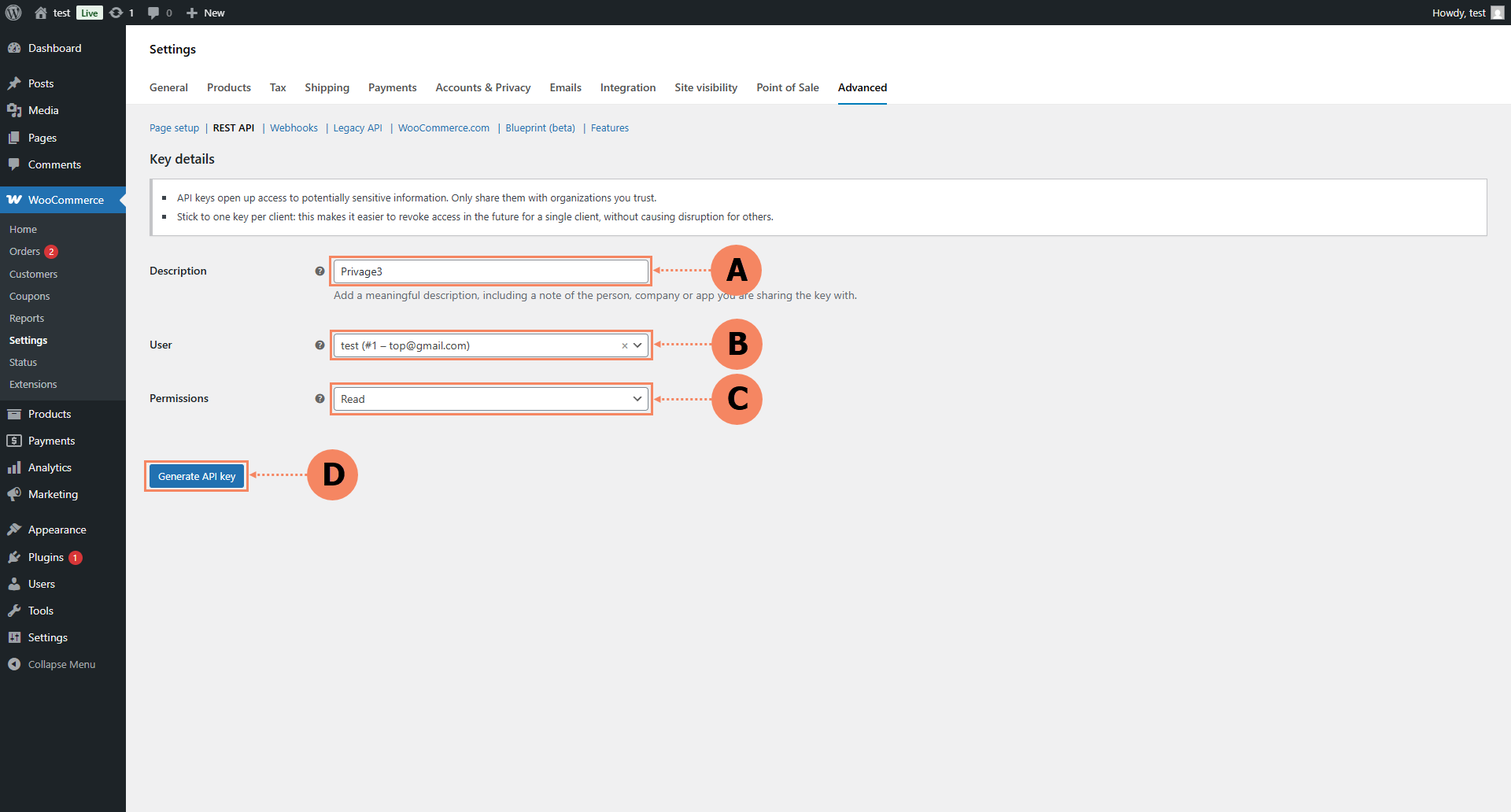The image size is (1511, 812).
Task: Open the Legacy API link
Action: point(357,128)
